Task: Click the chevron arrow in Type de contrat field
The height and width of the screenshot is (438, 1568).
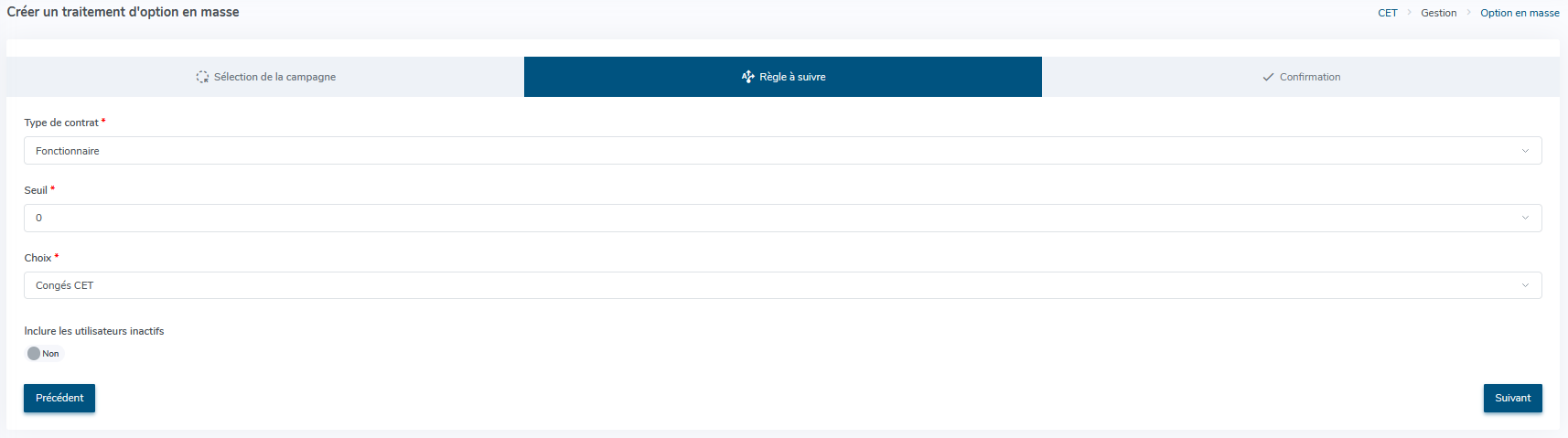Action: pyautogui.click(x=1525, y=151)
